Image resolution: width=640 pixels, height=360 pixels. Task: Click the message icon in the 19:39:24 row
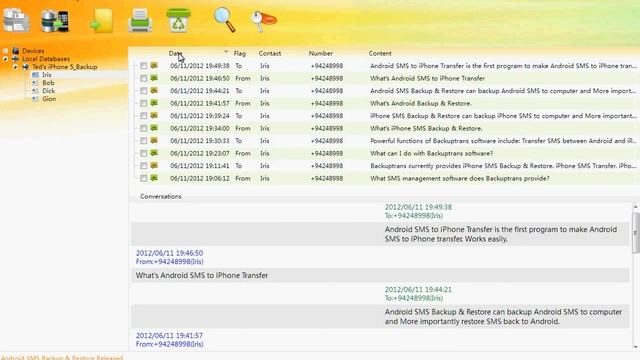click(154, 116)
